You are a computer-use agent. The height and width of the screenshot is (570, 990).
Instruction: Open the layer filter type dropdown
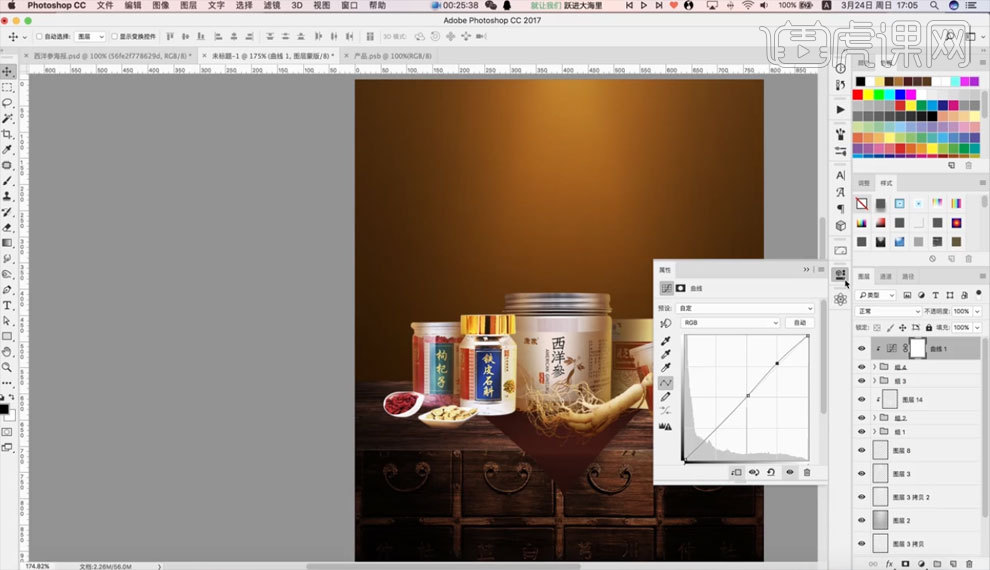point(876,295)
